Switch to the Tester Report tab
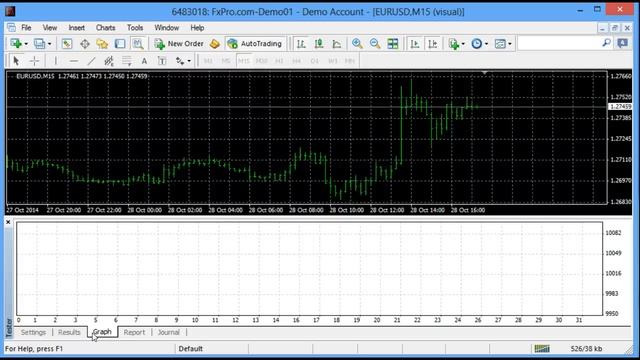 (x=134, y=332)
